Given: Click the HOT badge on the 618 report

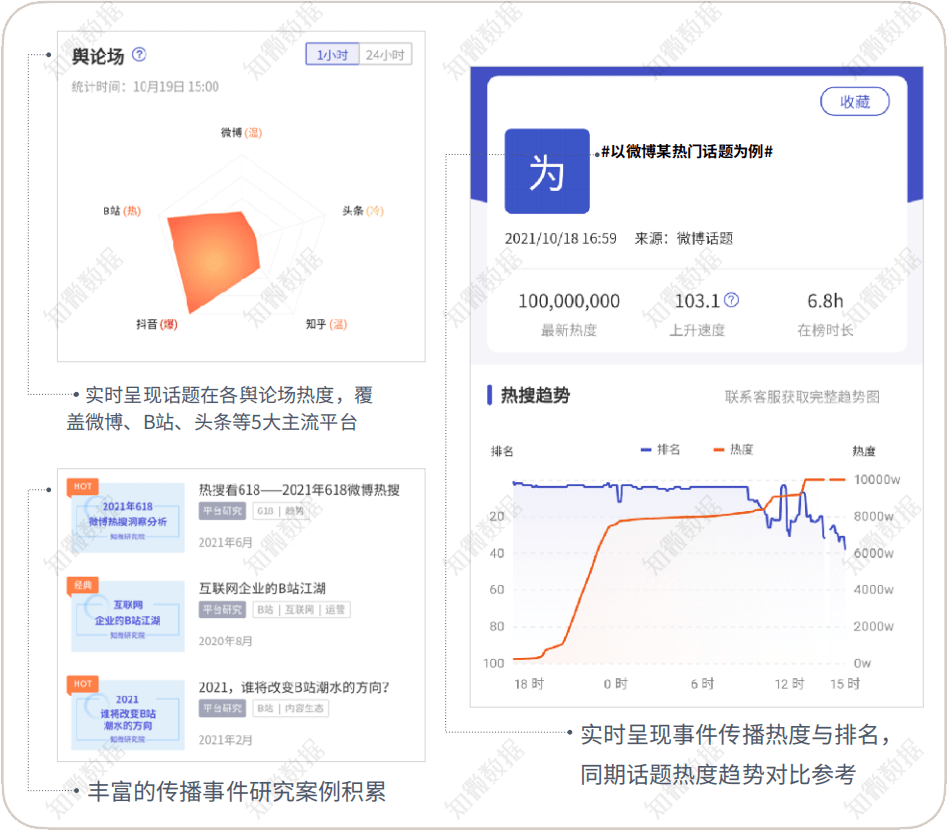Looking at the screenshot, I should [x=83, y=487].
